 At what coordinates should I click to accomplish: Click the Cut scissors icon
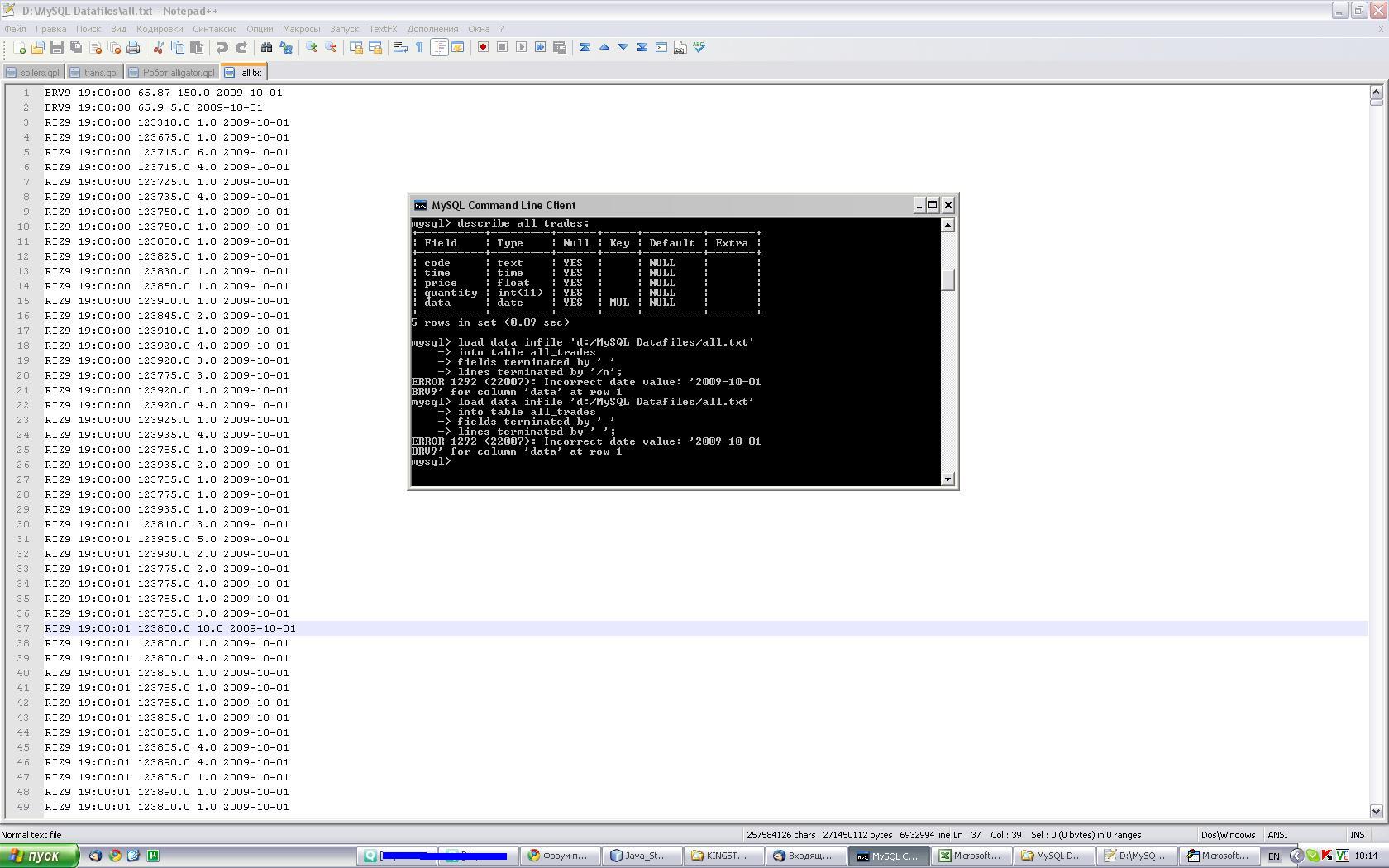(x=158, y=48)
